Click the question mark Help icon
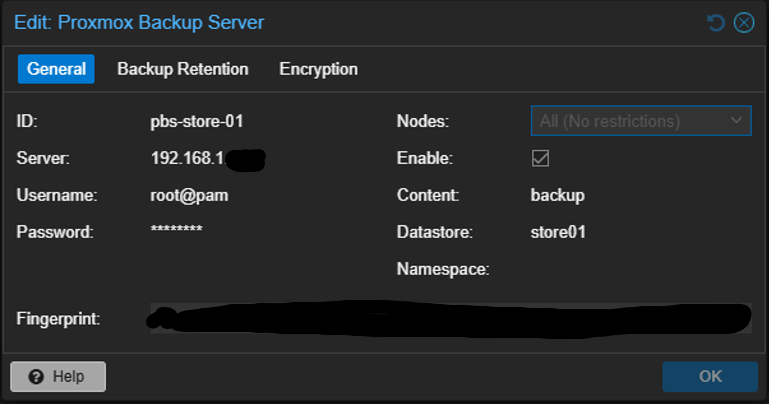769x404 pixels. [37, 377]
